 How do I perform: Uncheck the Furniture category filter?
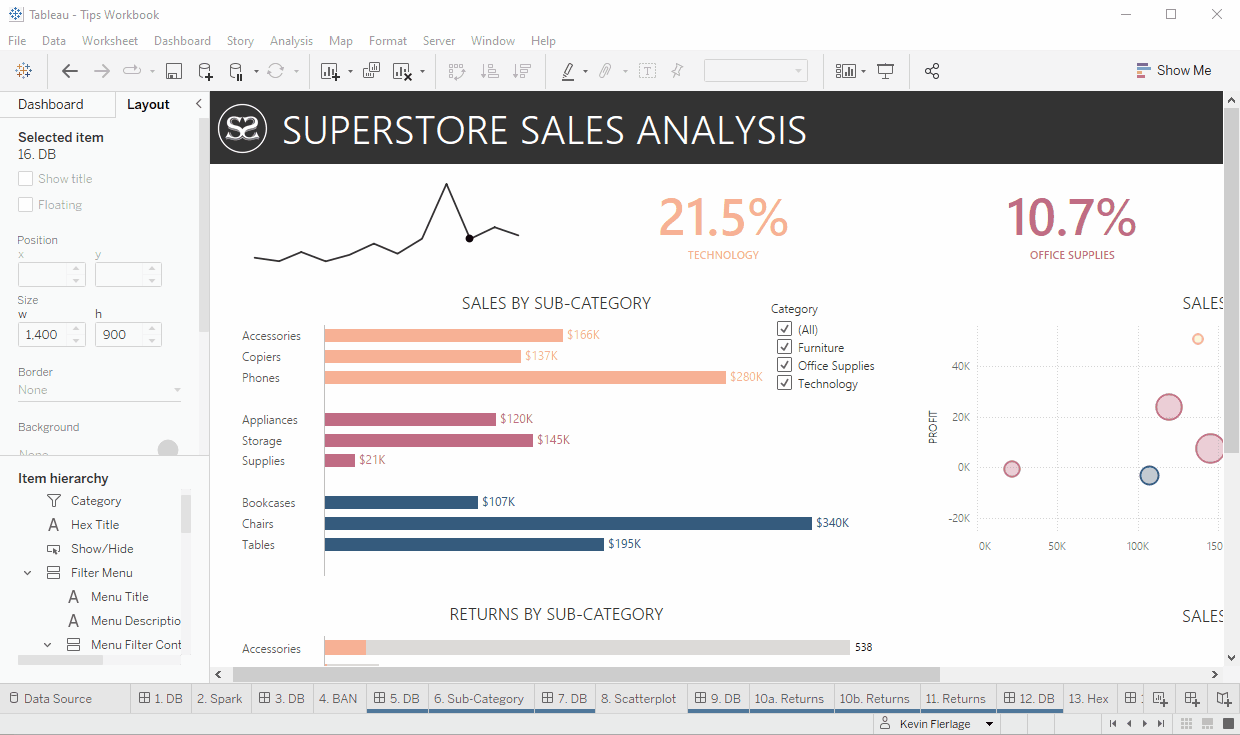(785, 347)
